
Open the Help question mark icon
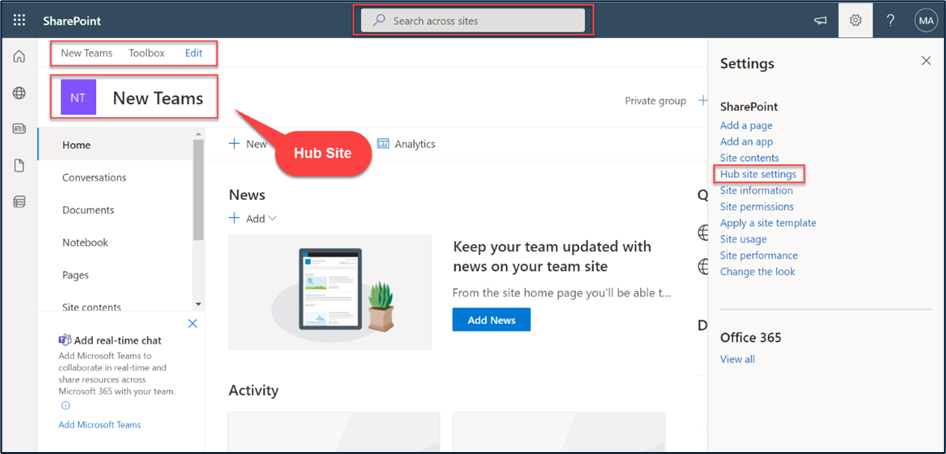(x=890, y=20)
